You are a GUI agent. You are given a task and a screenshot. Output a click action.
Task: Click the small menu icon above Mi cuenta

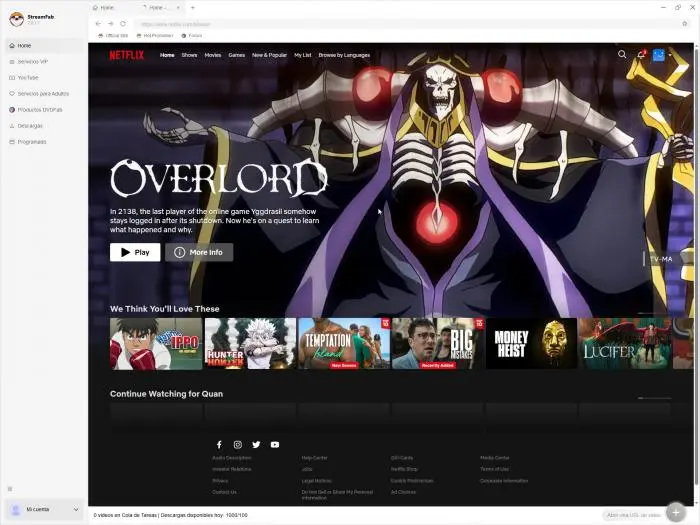(10, 489)
